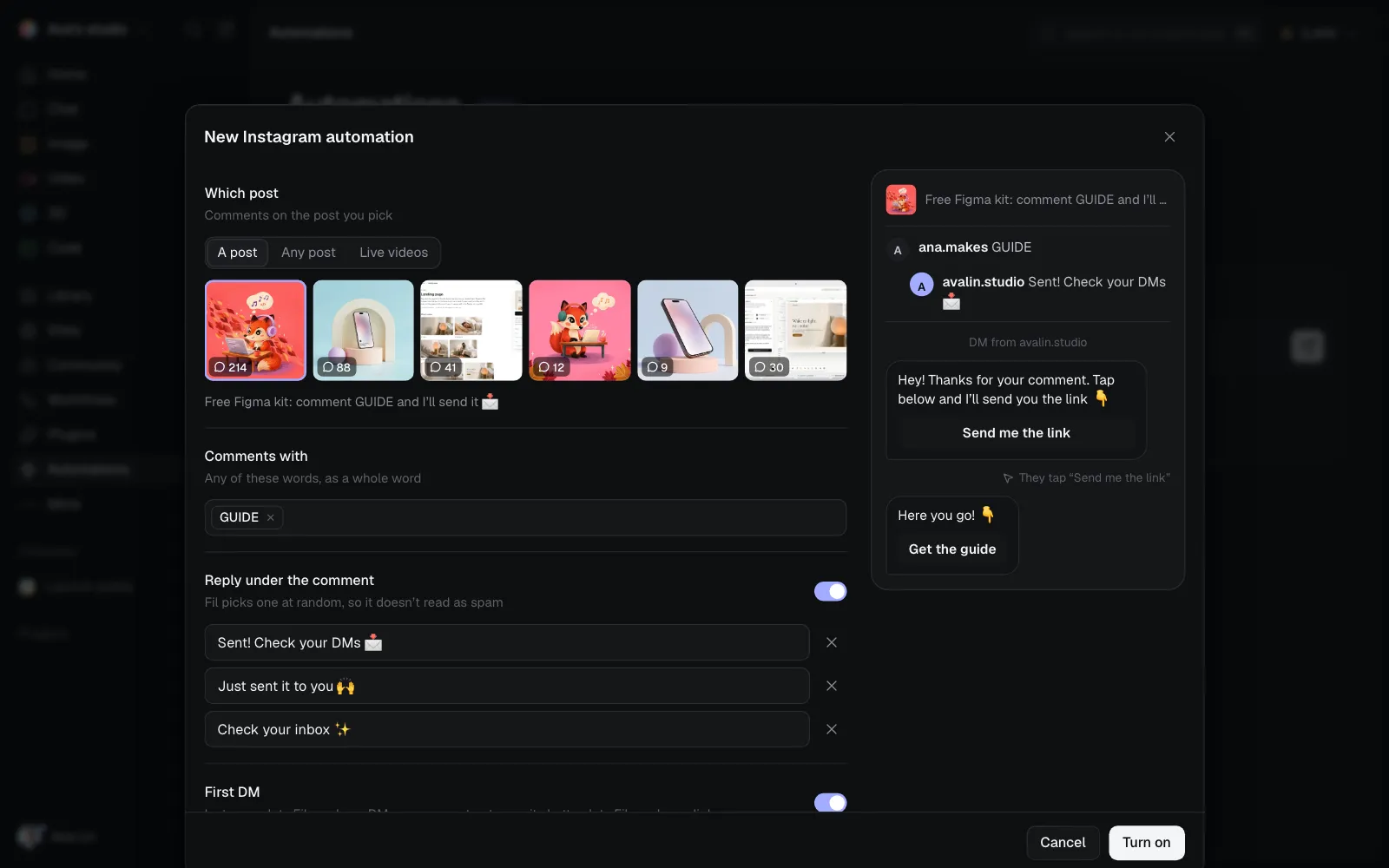Select the fox at desk post with 12 comments
The image size is (1389, 868).
(579, 330)
